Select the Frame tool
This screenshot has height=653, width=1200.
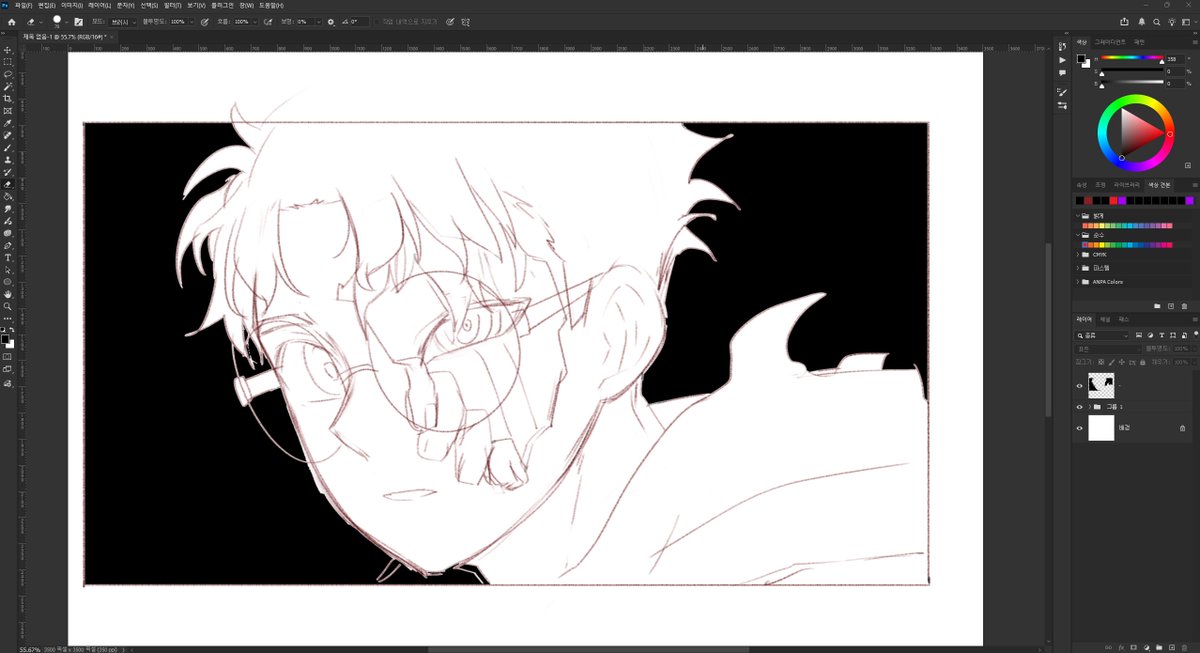(x=8, y=111)
